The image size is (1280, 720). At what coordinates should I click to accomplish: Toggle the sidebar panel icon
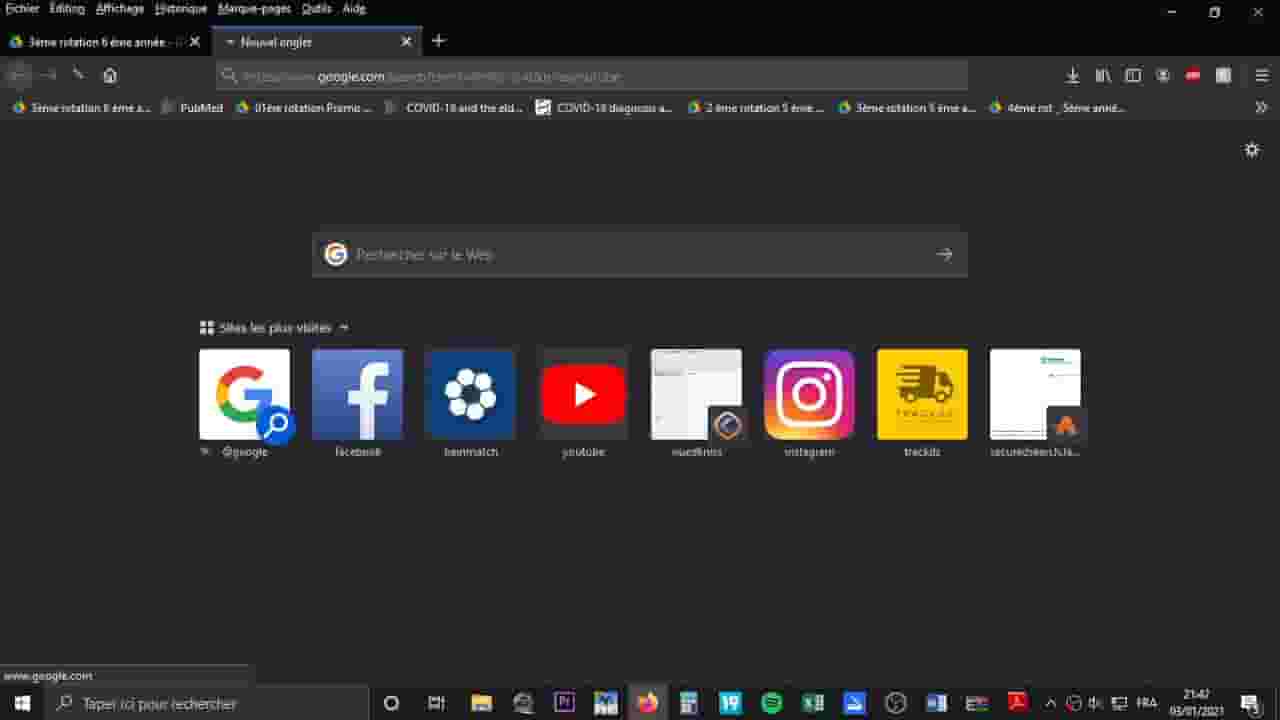pos(1133,75)
